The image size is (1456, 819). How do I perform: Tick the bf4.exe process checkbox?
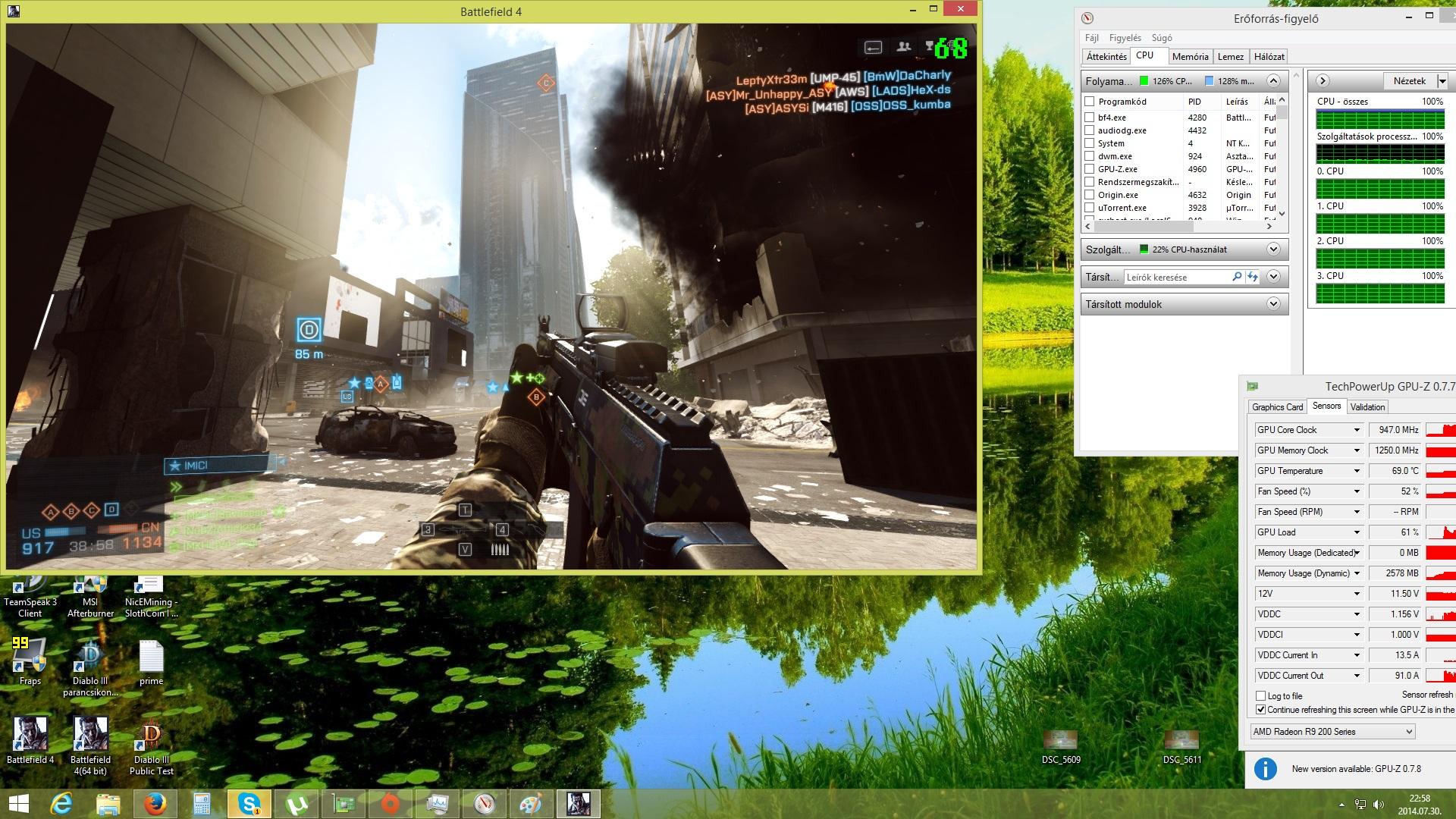tap(1090, 118)
